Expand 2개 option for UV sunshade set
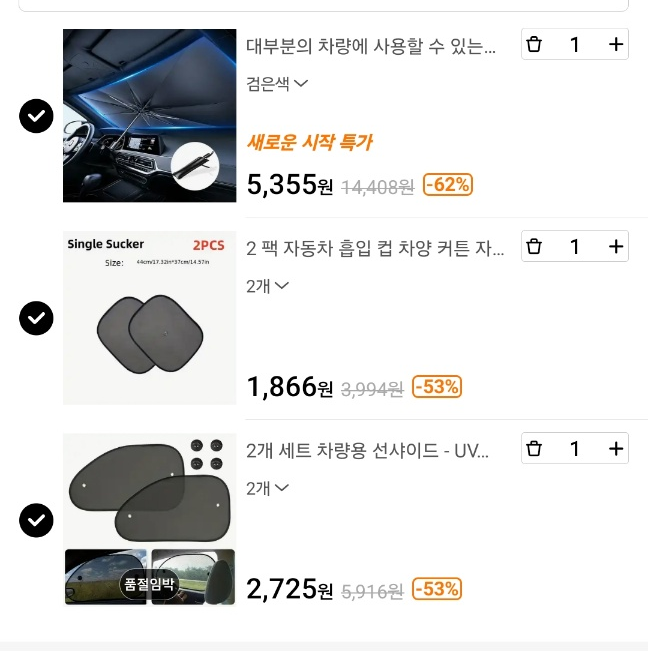 pos(268,488)
